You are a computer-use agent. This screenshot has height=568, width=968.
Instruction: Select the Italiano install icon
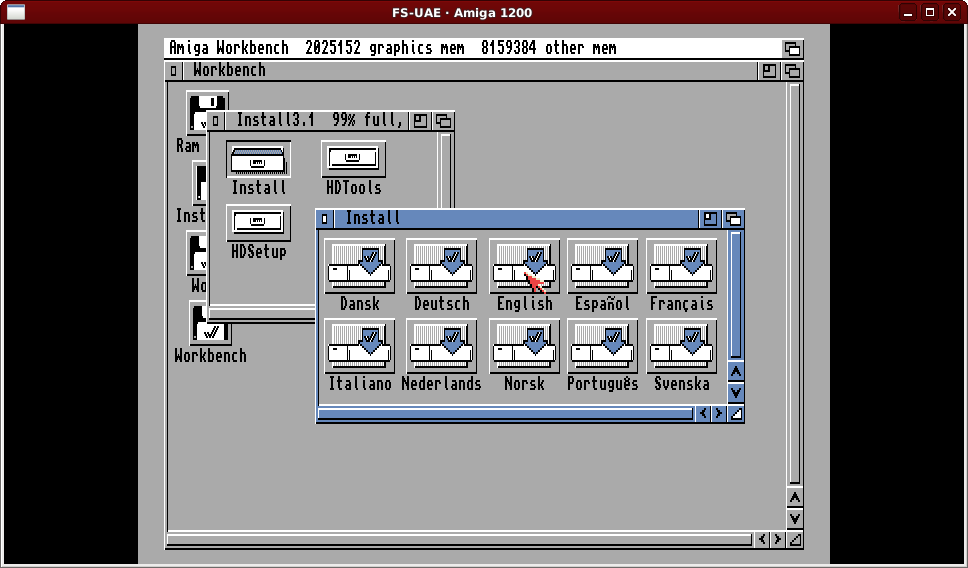tap(359, 346)
